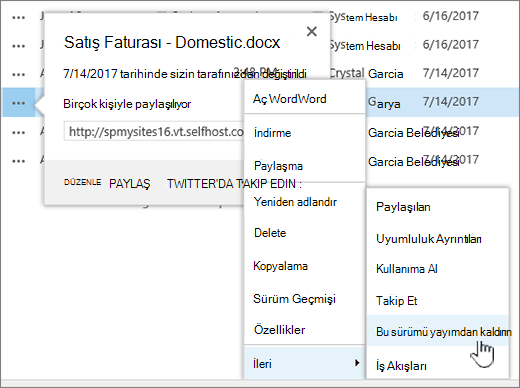Expand the İleri submenu arrow
The image size is (520, 388).
(357, 363)
